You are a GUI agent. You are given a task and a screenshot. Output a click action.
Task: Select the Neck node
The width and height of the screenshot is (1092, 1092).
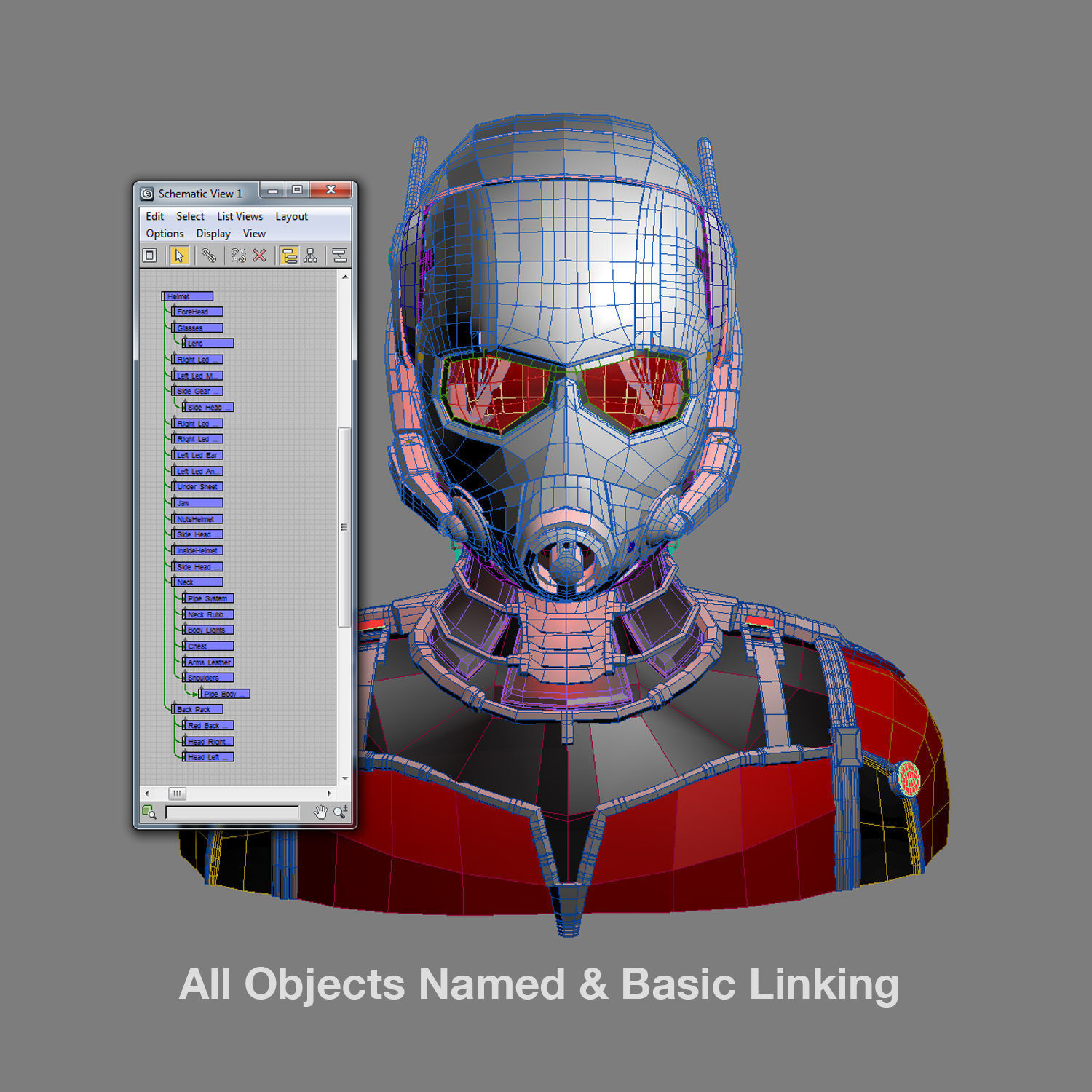pos(197,582)
